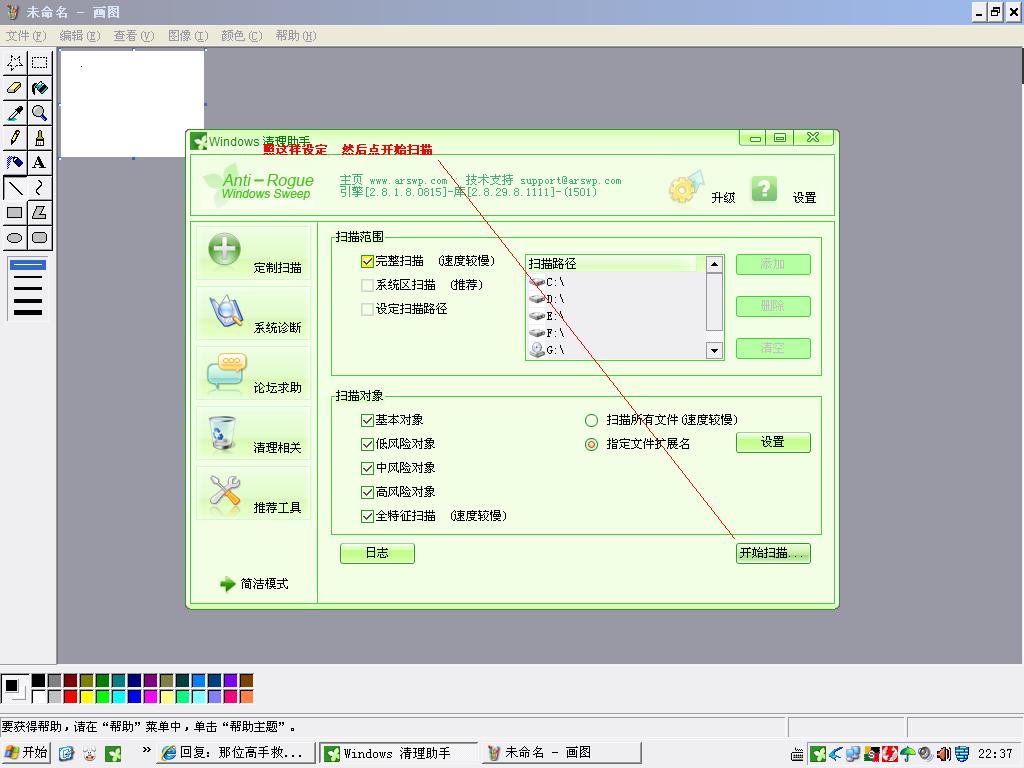
Task: Open Paint 帮助 menu
Action: 296,36
